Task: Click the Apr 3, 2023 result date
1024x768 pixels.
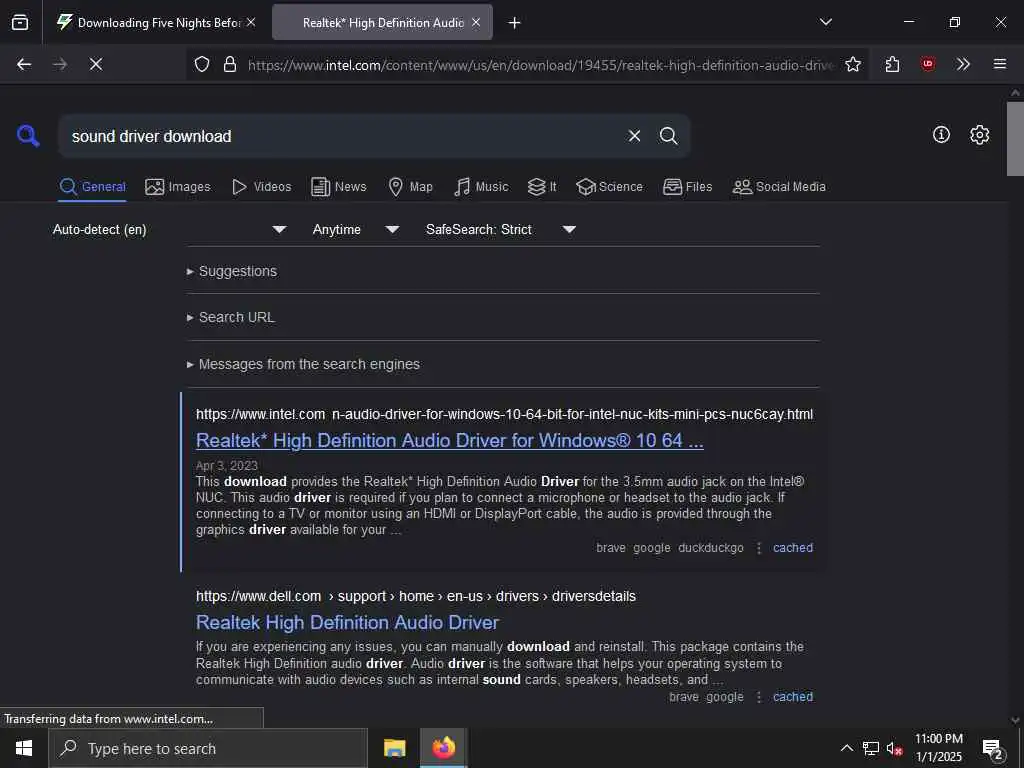Action: click(227, 466)
